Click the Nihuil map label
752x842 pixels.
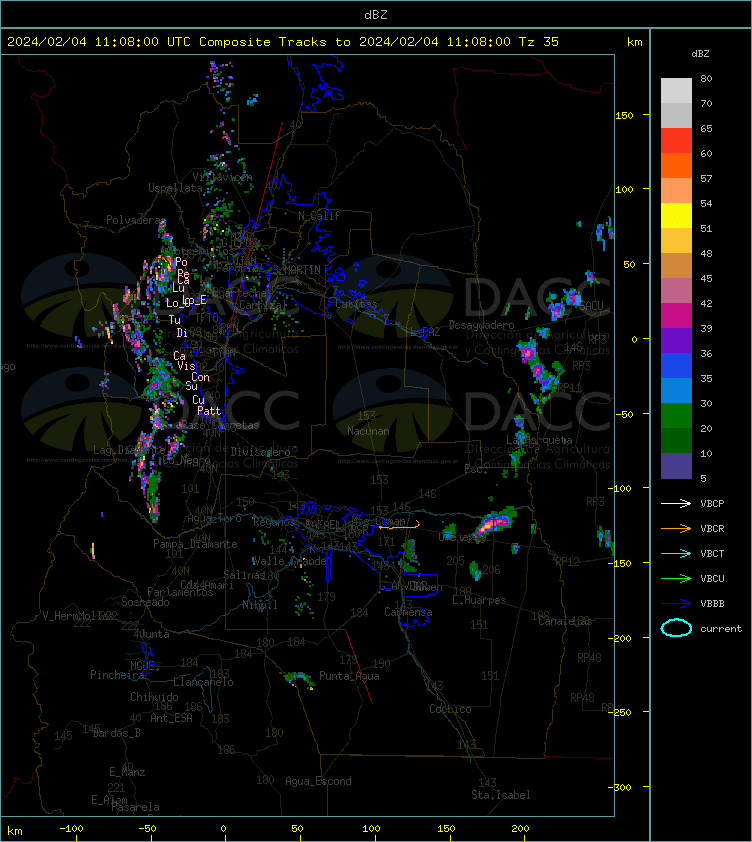coord(260,605)
